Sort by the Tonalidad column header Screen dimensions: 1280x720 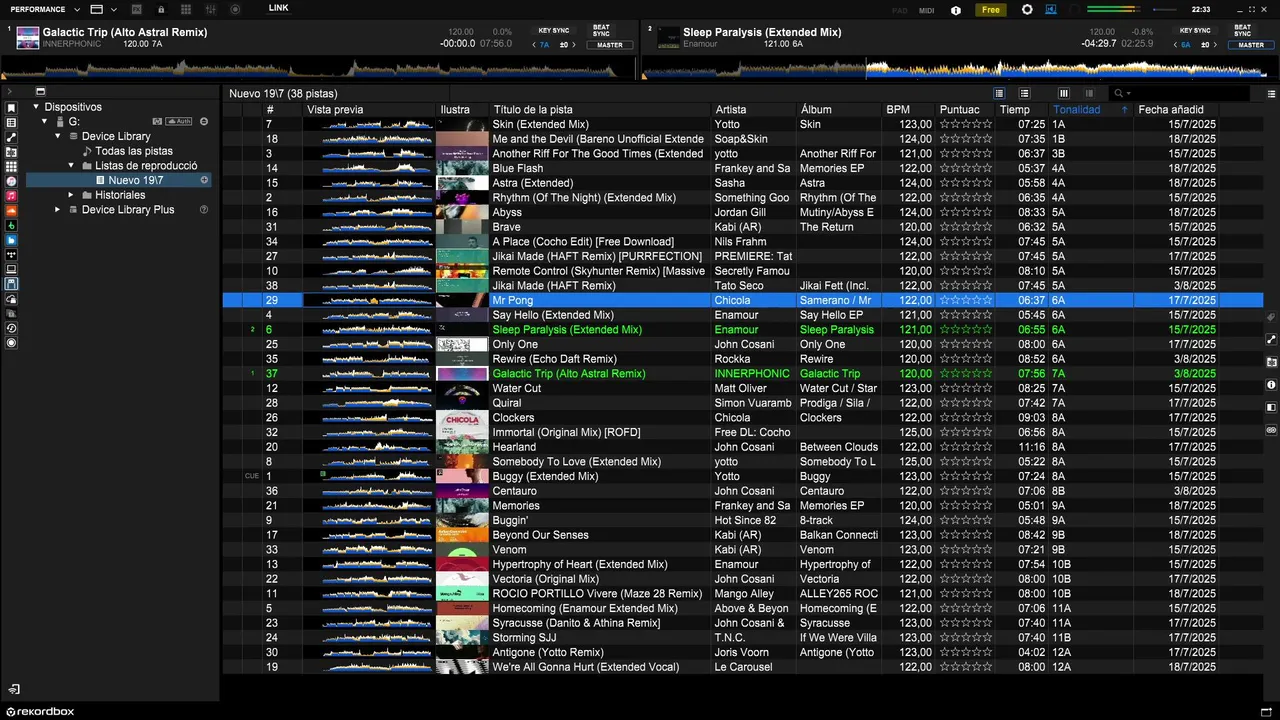[1090, 110]
